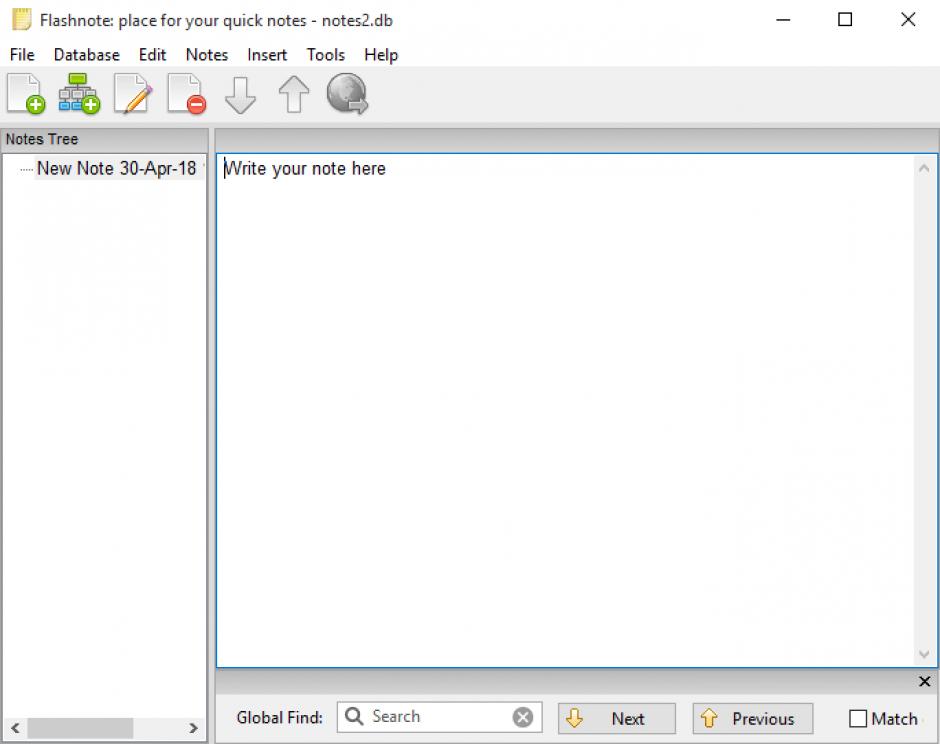Click the Notes Tree panel header
Screen dimensions: 940x744
click(104, 139)
